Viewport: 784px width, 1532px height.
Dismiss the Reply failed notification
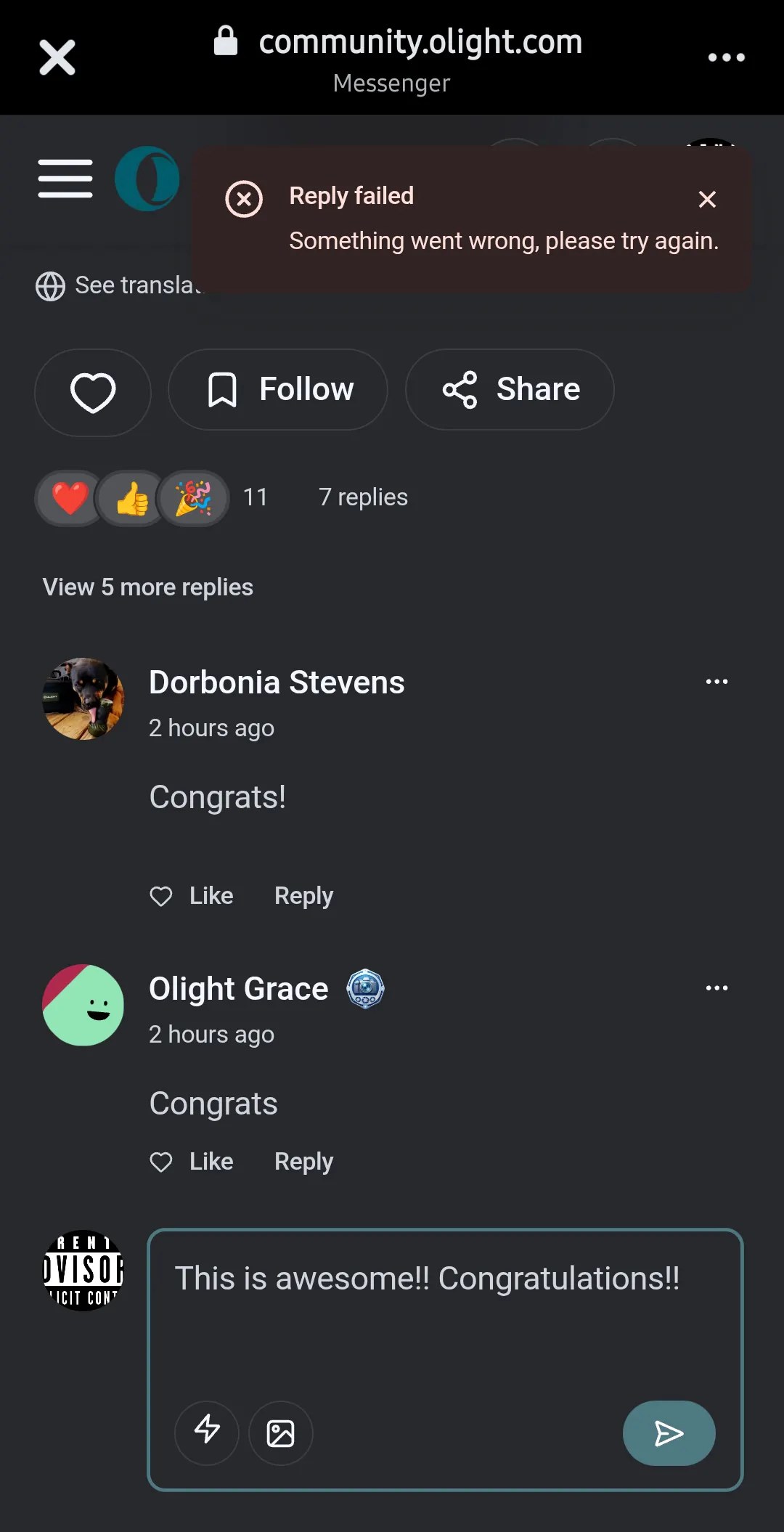[707, 199]
